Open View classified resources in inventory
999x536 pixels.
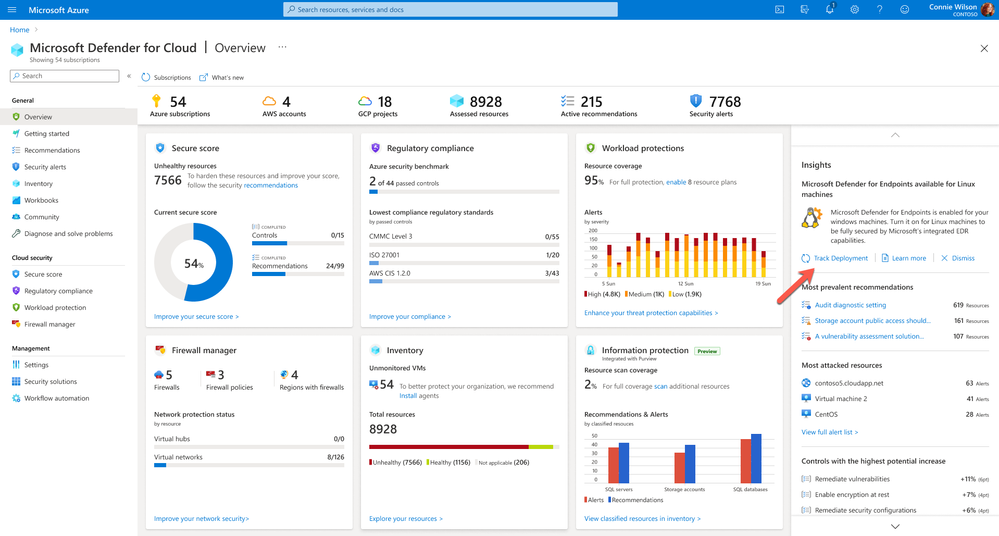pyautogui.click(x=642, y=519)
